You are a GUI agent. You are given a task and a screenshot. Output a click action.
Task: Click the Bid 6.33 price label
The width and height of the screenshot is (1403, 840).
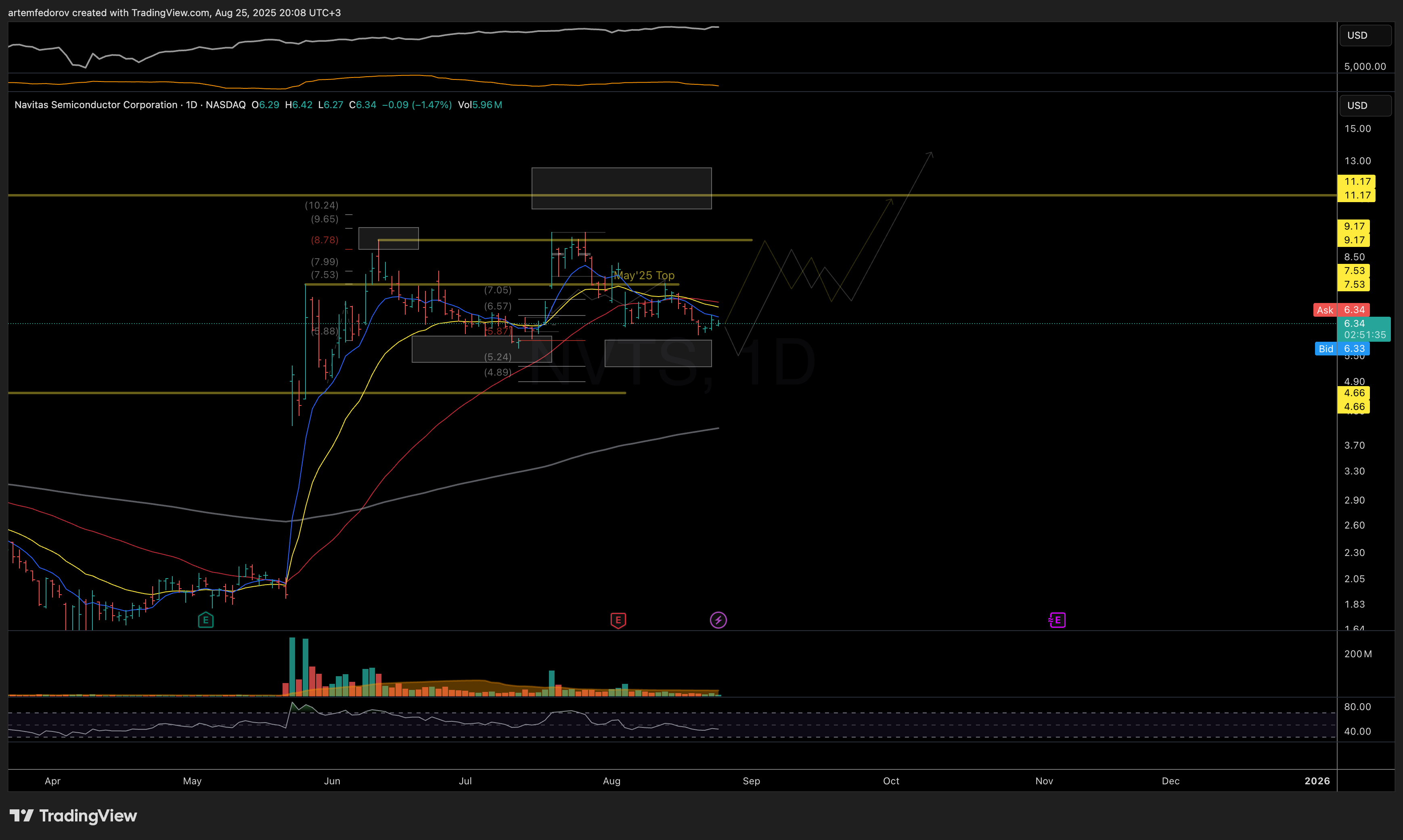pos(1342,349)
